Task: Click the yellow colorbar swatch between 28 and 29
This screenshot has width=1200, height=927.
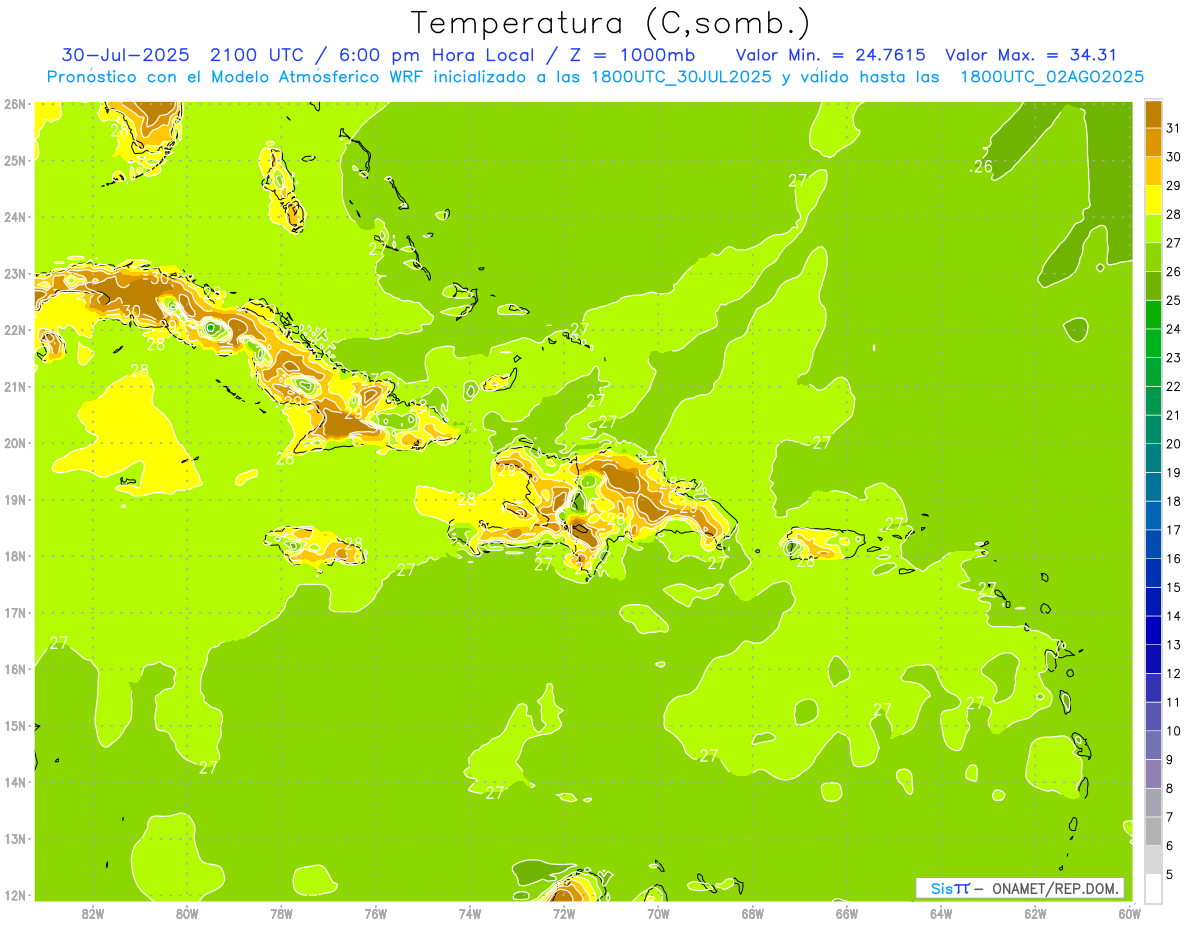Action: [1154, 199]
